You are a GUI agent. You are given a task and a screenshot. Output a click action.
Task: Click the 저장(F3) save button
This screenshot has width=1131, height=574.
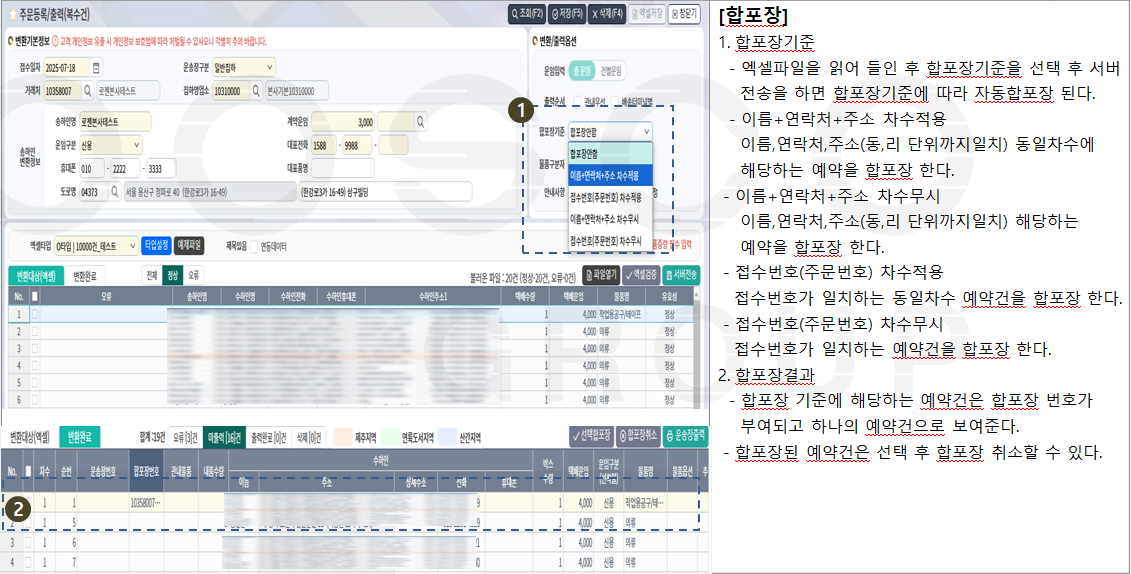(566, 13)
